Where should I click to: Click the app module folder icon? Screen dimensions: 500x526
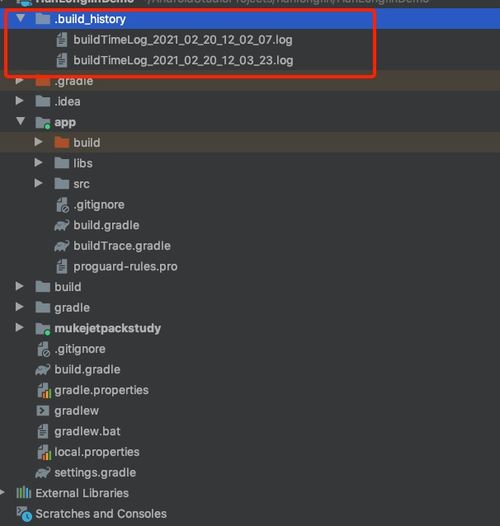tap(43, 122)
